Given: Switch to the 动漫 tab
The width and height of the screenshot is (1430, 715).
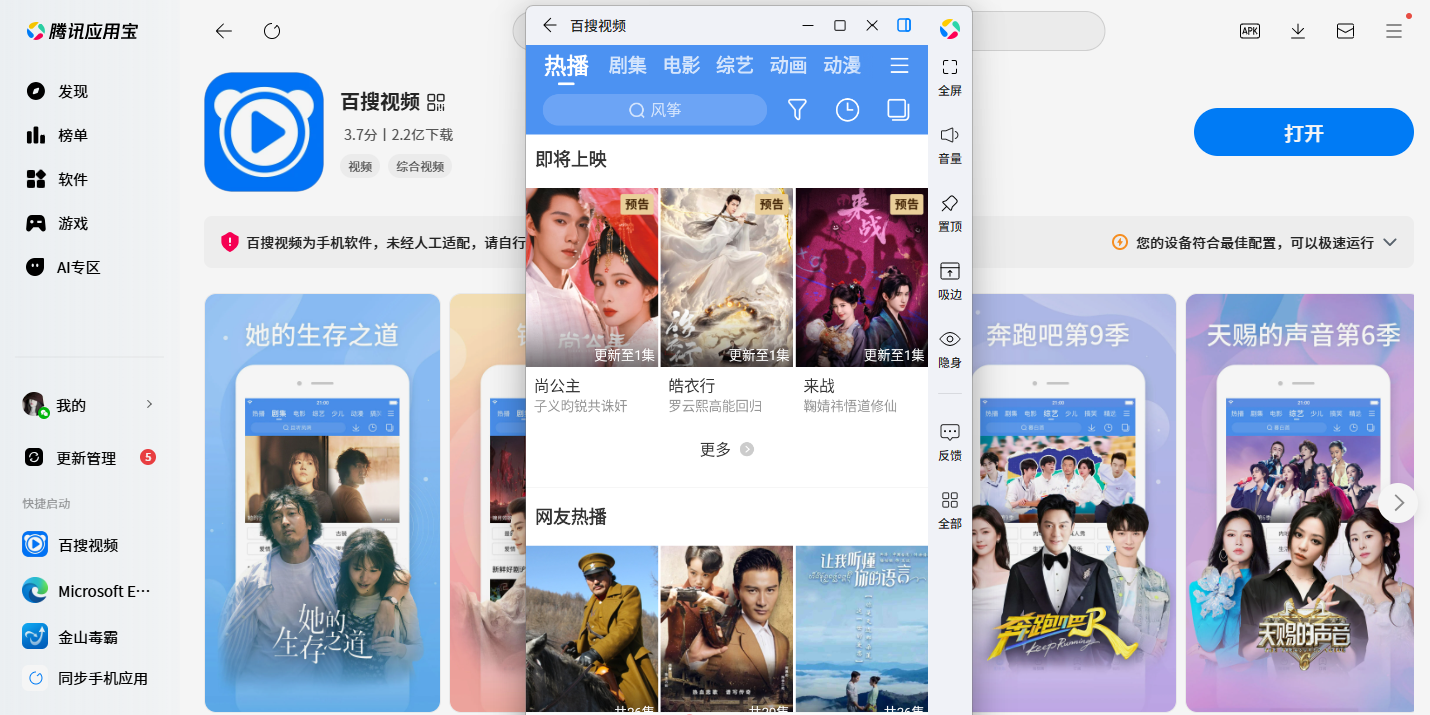Looking at the screenshot, I should (842, 66).
